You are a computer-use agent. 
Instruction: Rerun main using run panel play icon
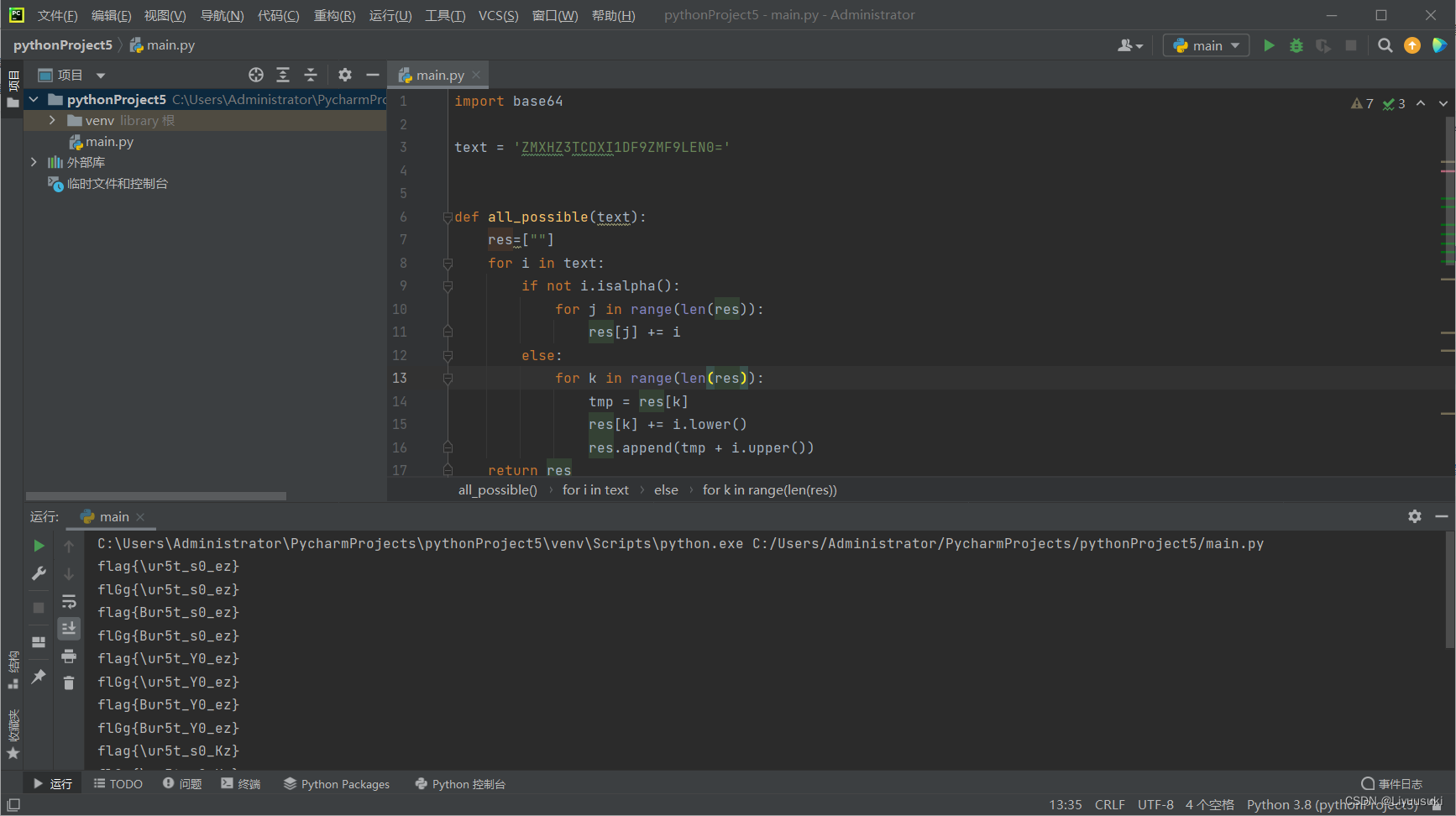click(39, 546)
